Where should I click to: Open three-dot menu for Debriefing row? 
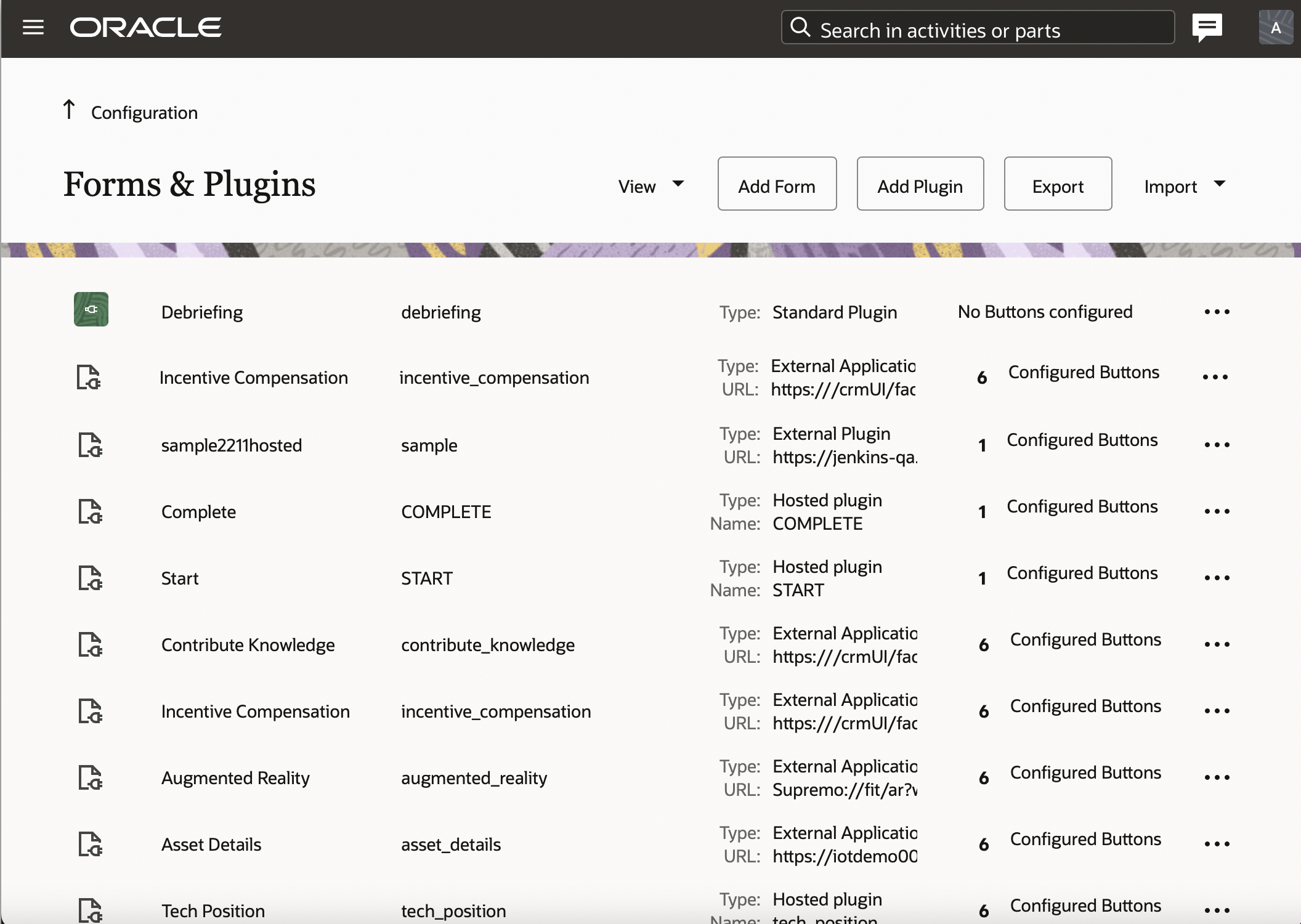(x=1217, y=312)
